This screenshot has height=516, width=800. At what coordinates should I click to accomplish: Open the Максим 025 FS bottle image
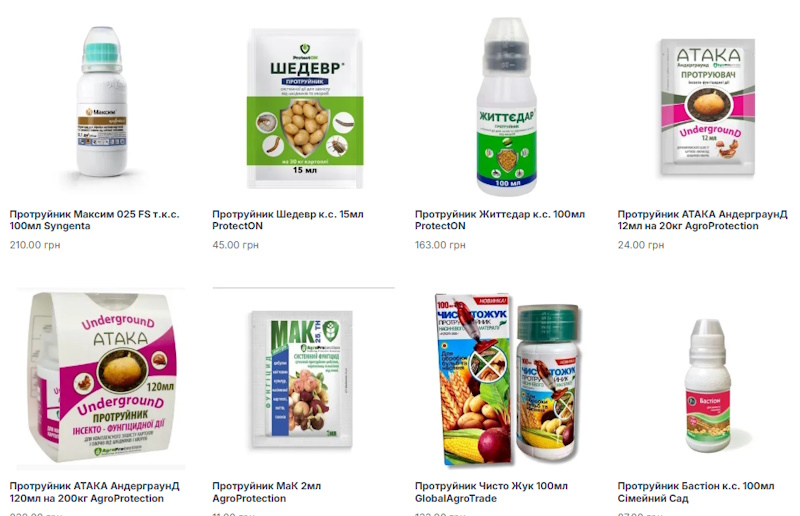click(102, 102)
